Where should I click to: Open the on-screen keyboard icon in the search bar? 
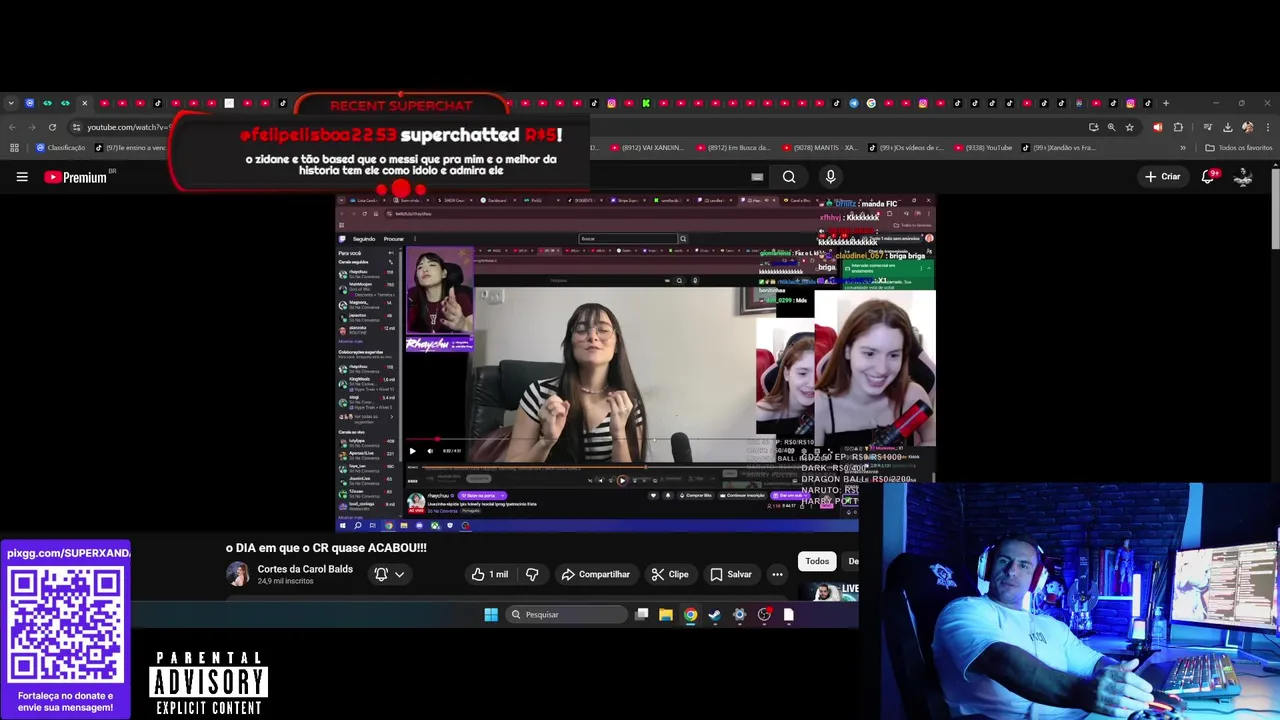(x=757, y=177)
